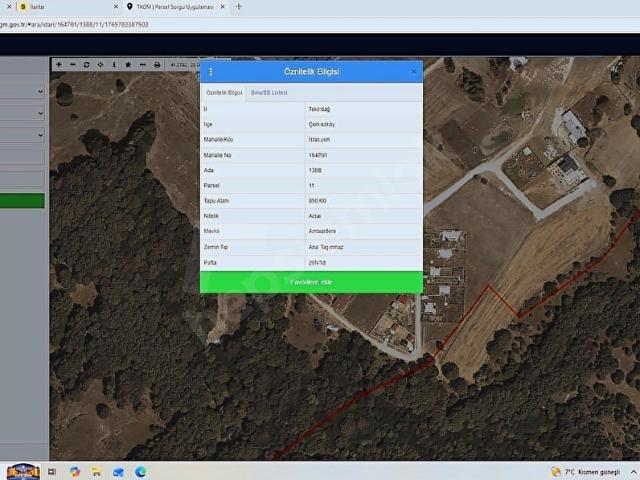Viewport: 640px width, 480px height.
Task: Select the TKGM Parsel Sorgu browser tab
Action: [175, 7]
